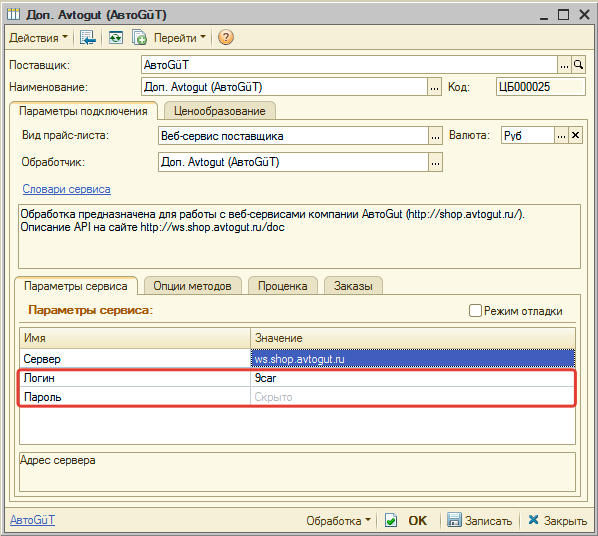Image resolution: width=598 pixels, height=536 pixels.
Task: Click the help question mark icon
Action: 225,37
